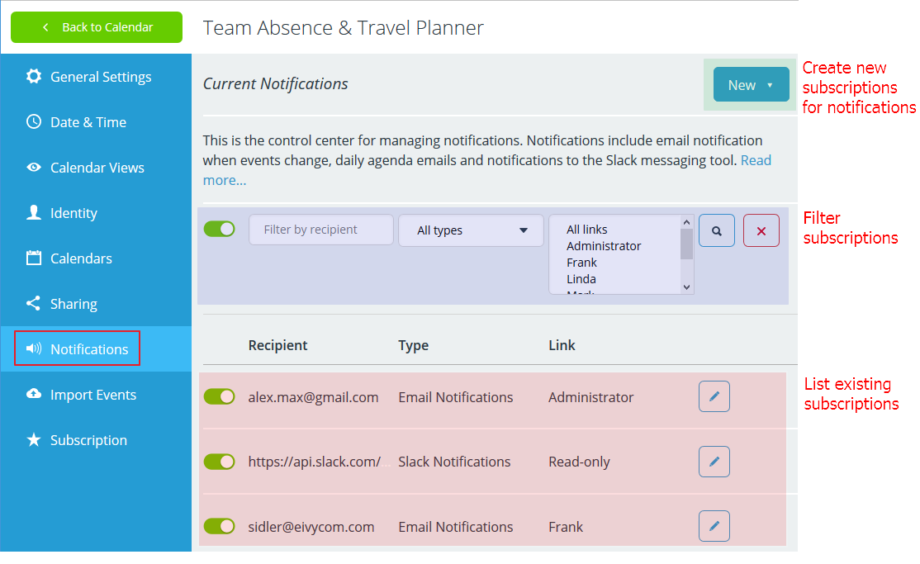This screenshot has width=920, height=564.
Task: Click the Type column header
Action: [x=413, y=345]
